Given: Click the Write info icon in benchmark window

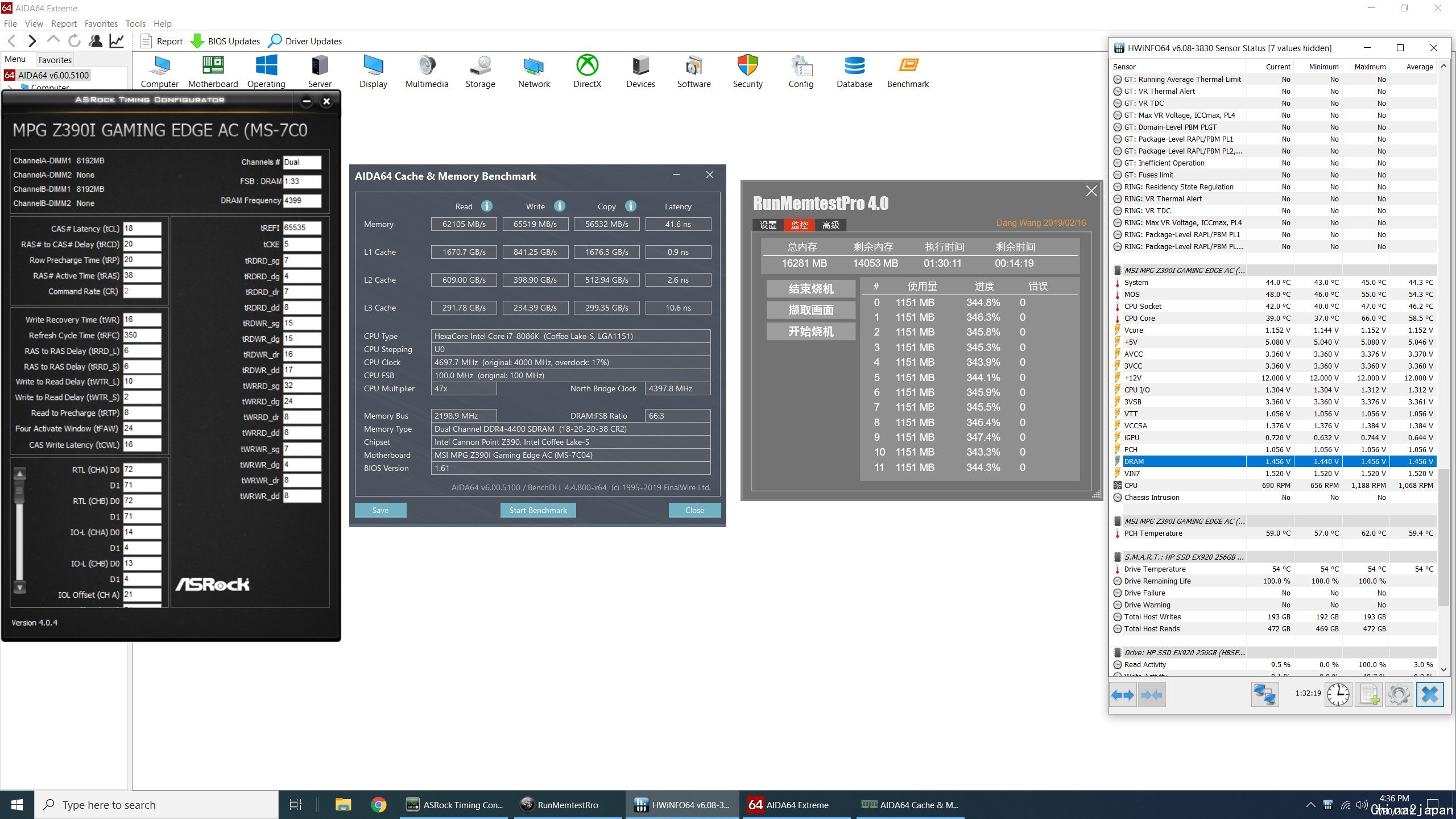Looking at the screenshot, I should (560, 206).
